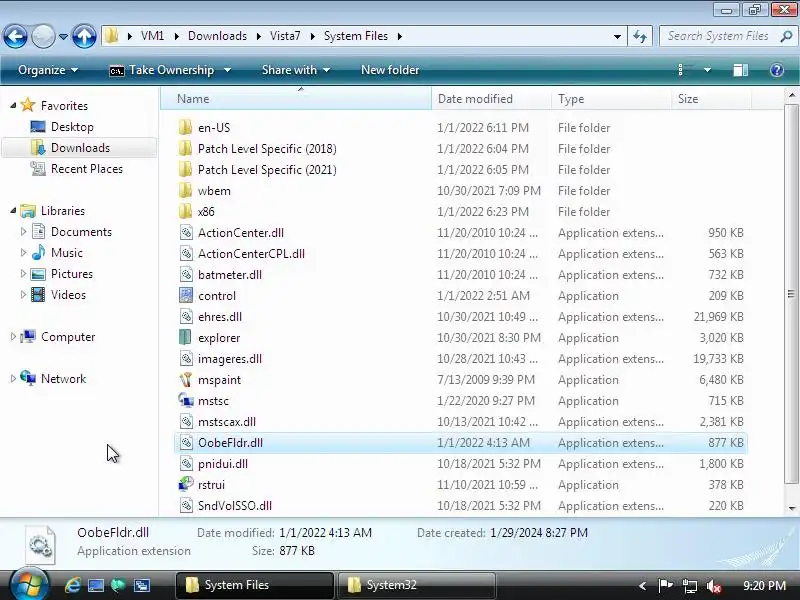The image size is (800, 600).
Task: Select Vista7 in the address path
Action: (x=285, y=36)
